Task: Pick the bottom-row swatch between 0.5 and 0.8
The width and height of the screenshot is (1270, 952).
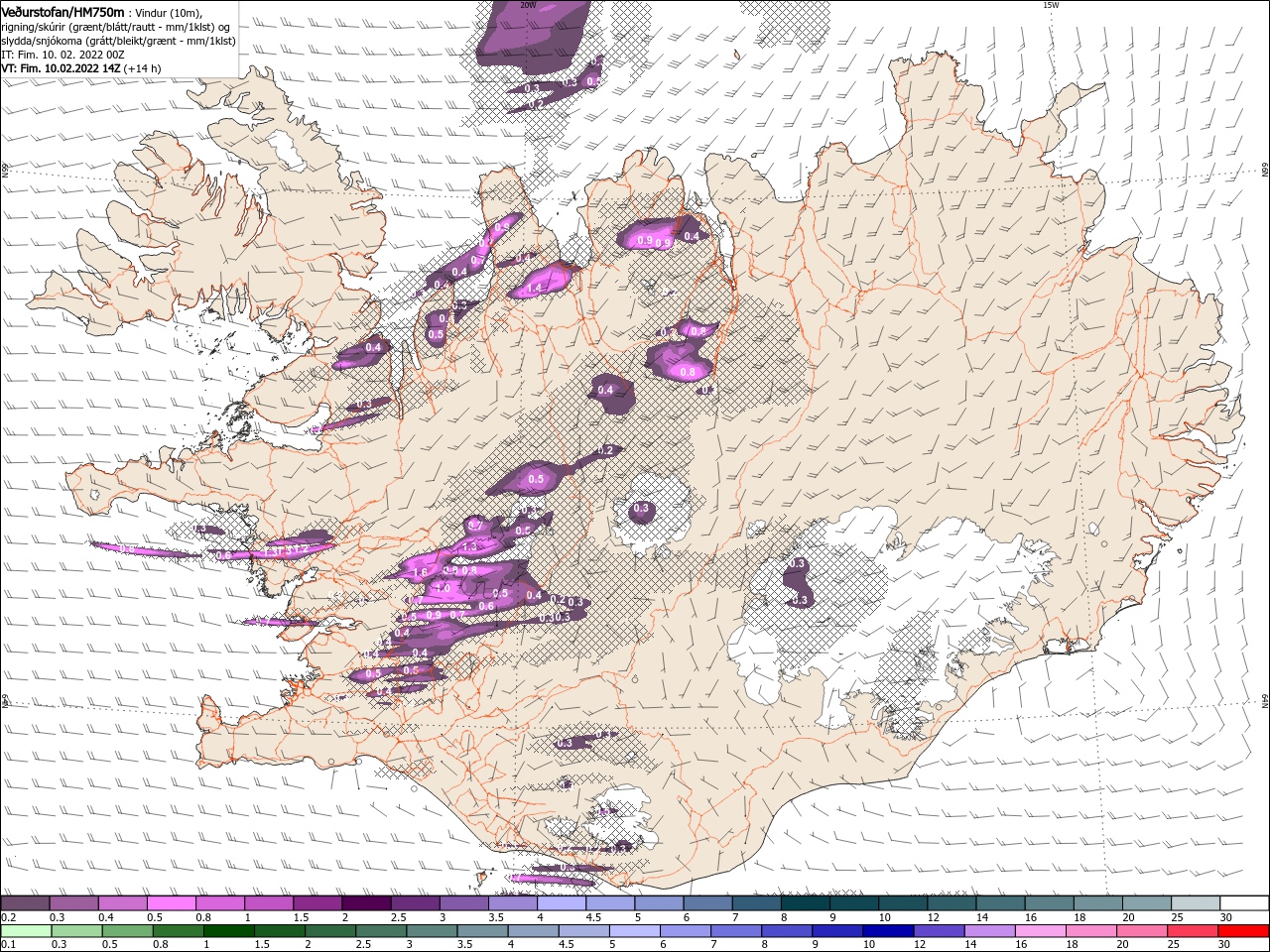Action: click(x=128, y=931)
